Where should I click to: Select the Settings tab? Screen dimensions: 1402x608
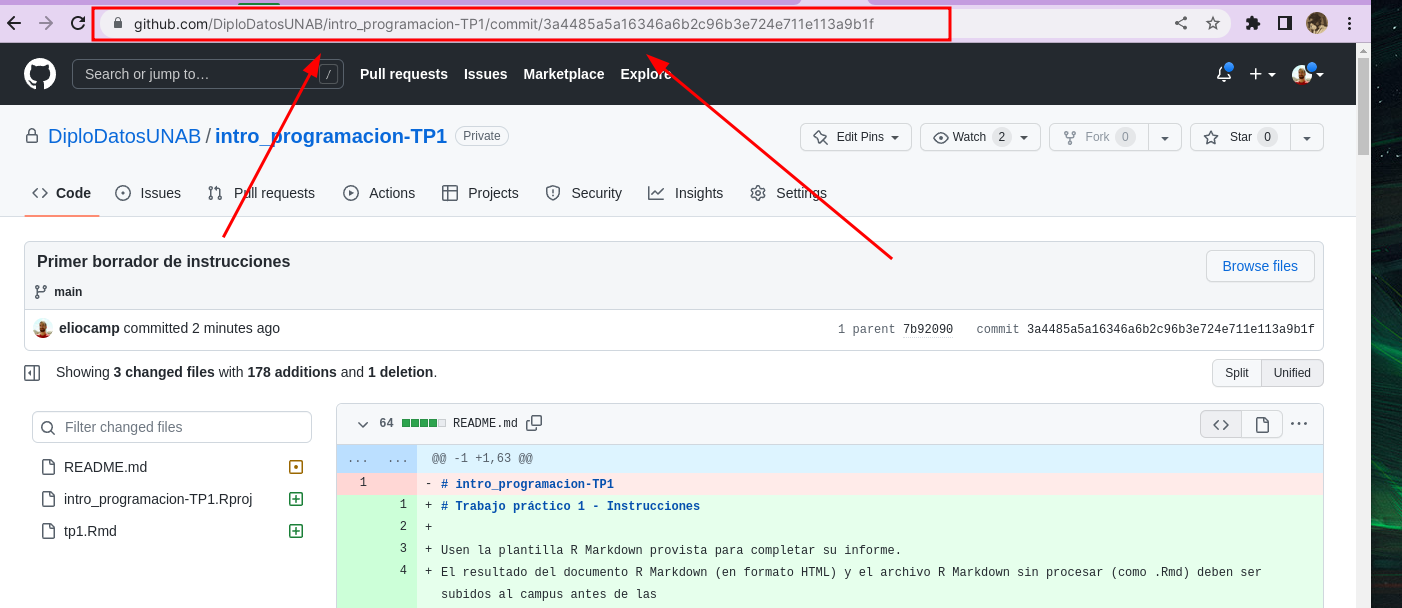coord(788,193)
